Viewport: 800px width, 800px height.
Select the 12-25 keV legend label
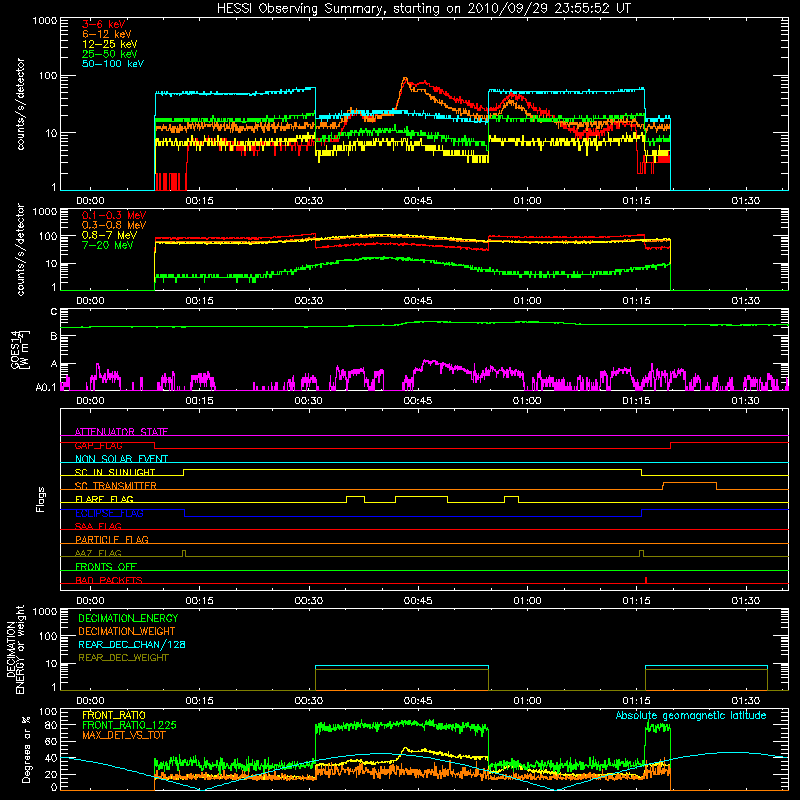109,44
